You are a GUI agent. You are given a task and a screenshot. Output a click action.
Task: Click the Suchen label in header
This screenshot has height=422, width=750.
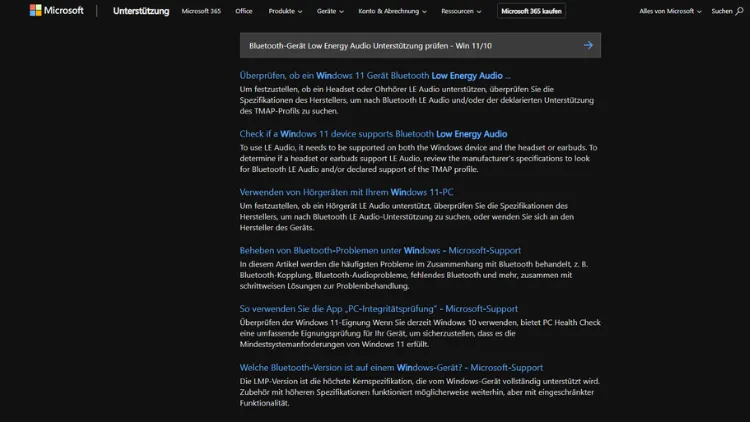(x=720, y=11)
